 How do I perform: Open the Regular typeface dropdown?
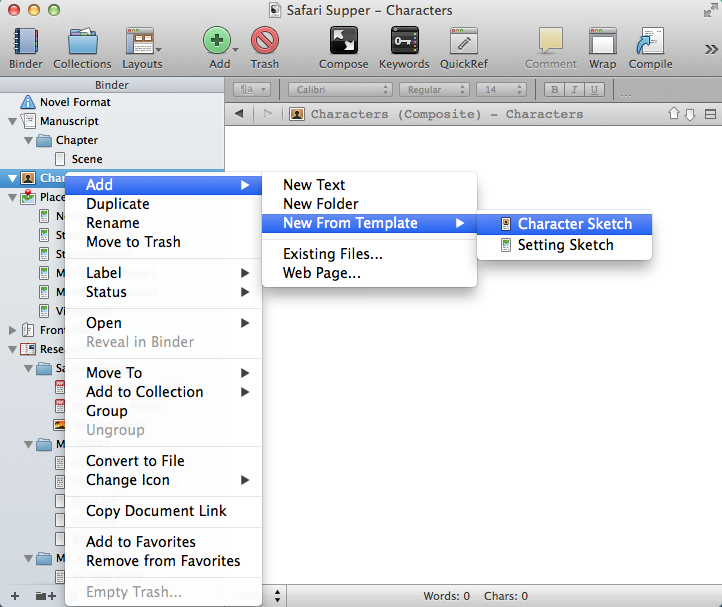pos(434,90)
